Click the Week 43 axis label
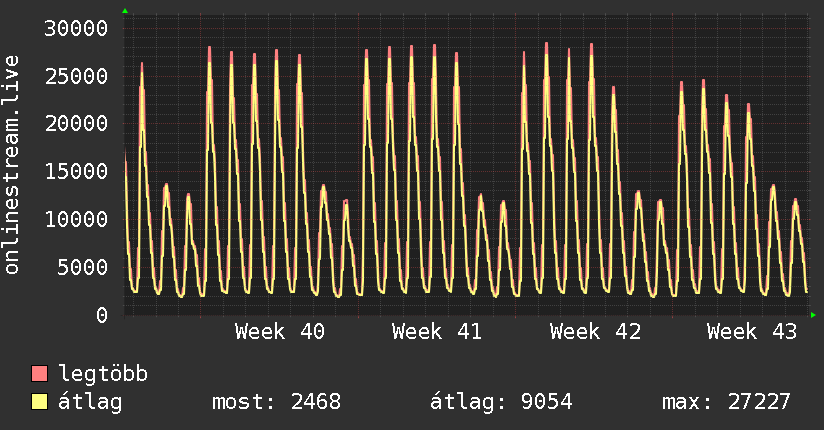824x430 pixels. click(x=752, y=332)
